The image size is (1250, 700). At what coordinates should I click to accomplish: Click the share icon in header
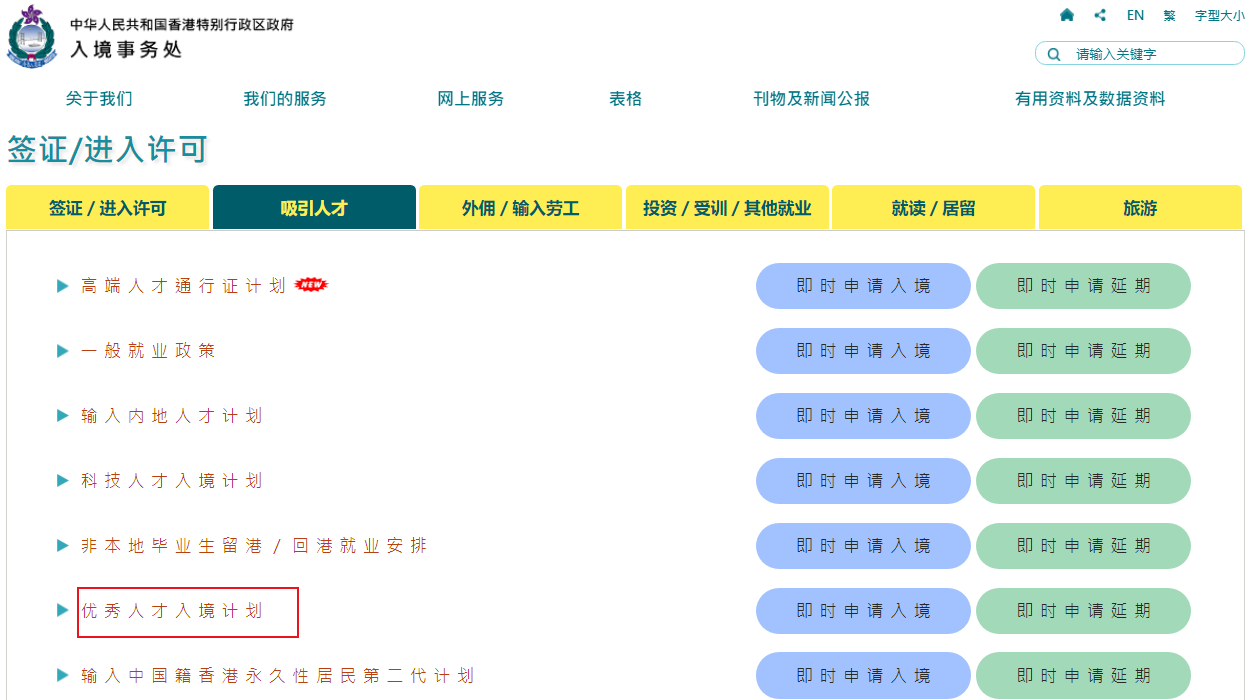pyautogui.click(x=1100, y=15)
